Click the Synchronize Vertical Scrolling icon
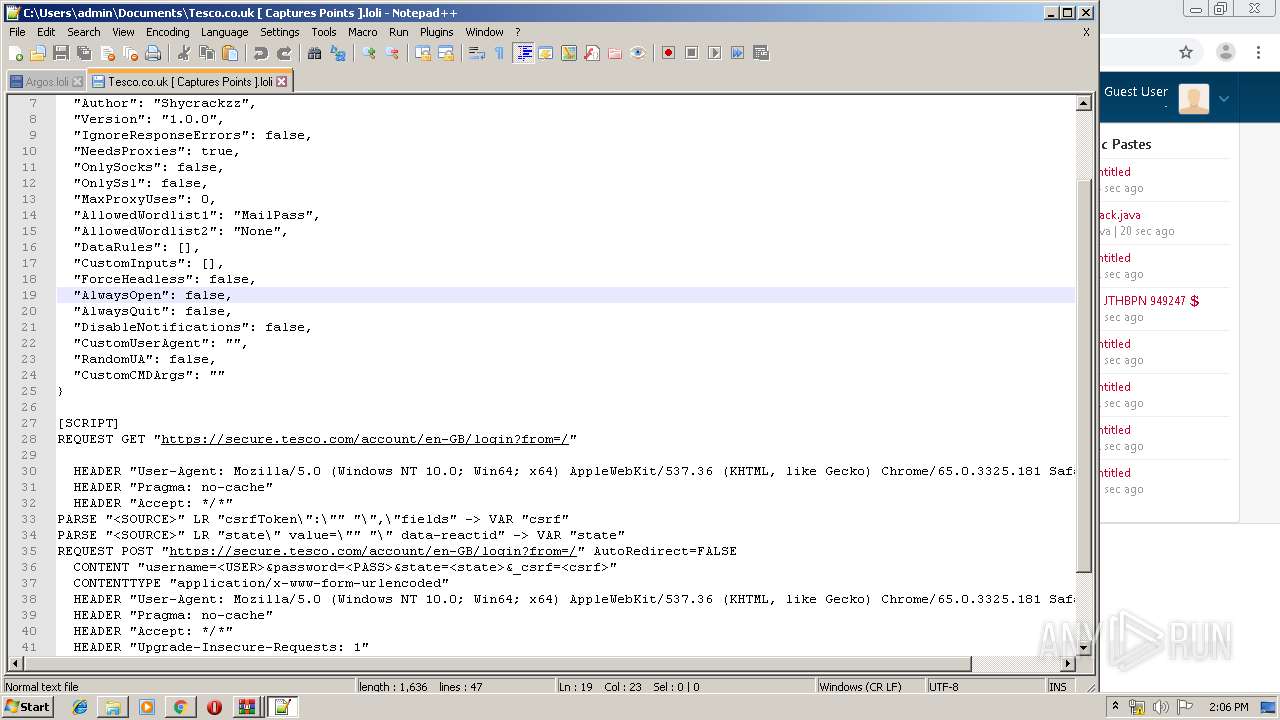The height and width of the screenshot is (720, 1280). coord(423,53)
